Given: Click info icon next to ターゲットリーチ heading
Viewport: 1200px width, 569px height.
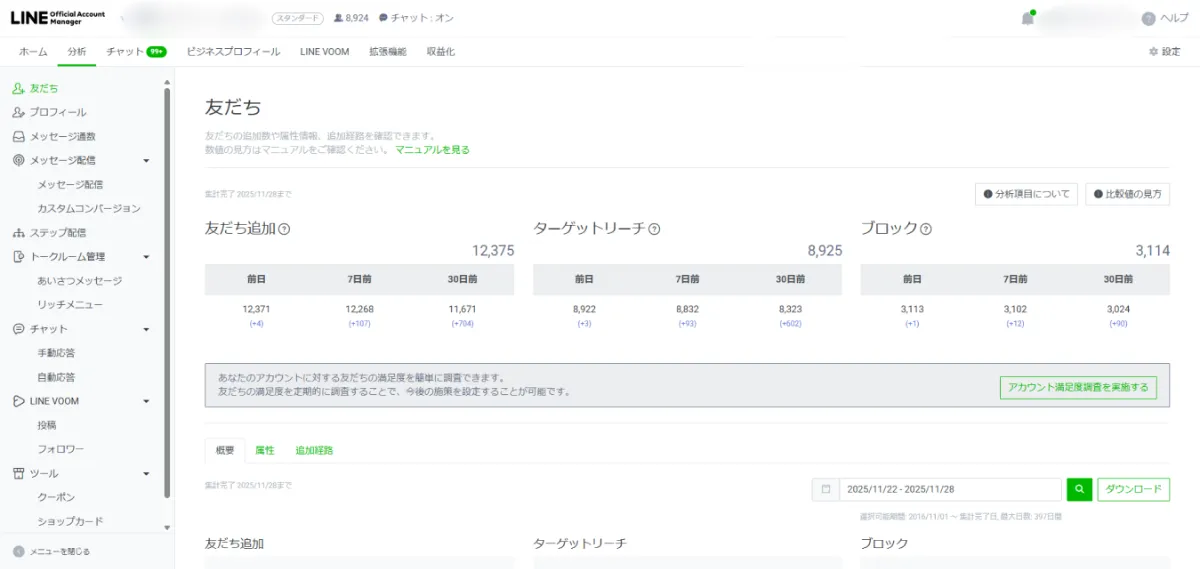Looking at the screenshot, I should point(654,229).
